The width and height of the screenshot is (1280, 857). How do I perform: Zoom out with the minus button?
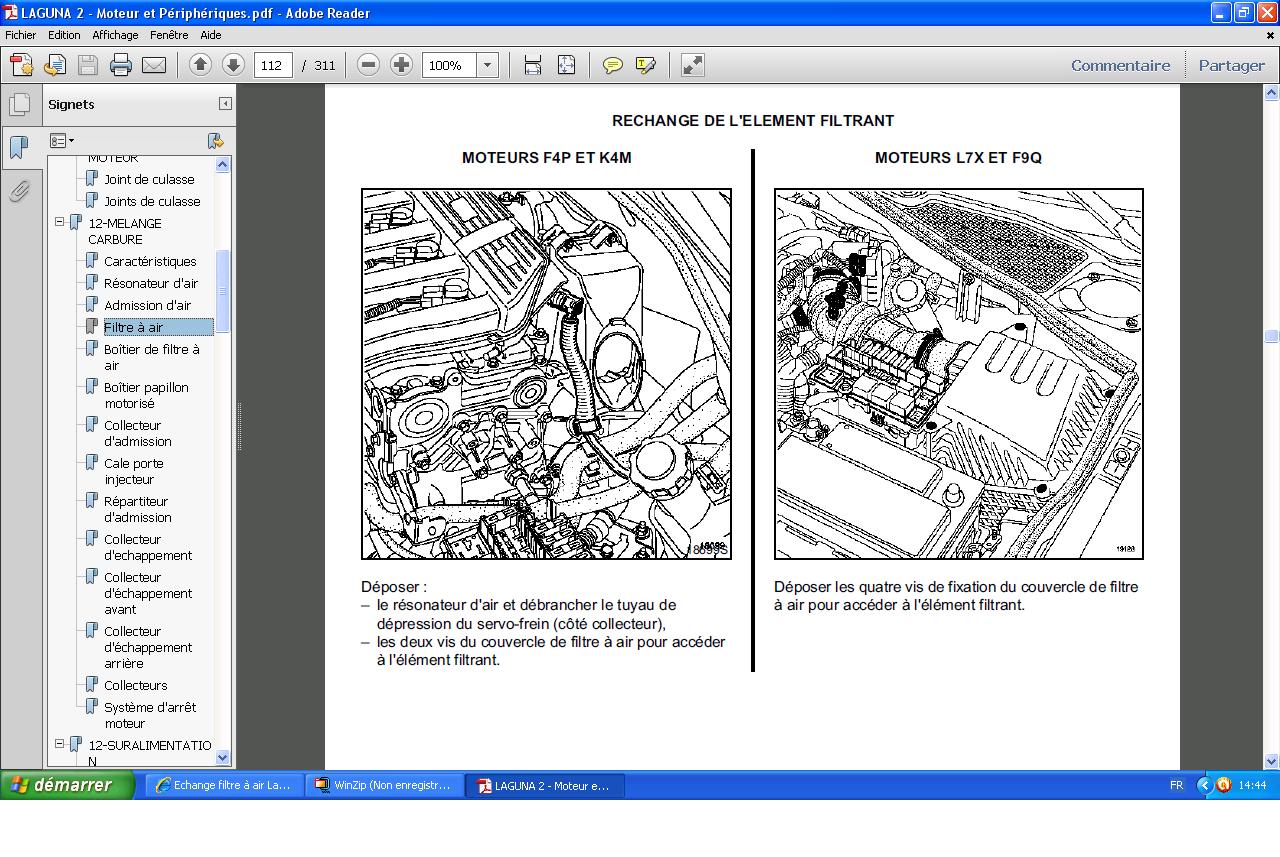368,65
